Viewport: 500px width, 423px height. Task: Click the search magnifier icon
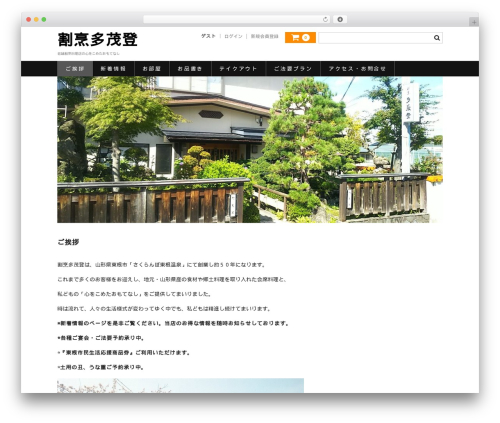click(437, 38)
